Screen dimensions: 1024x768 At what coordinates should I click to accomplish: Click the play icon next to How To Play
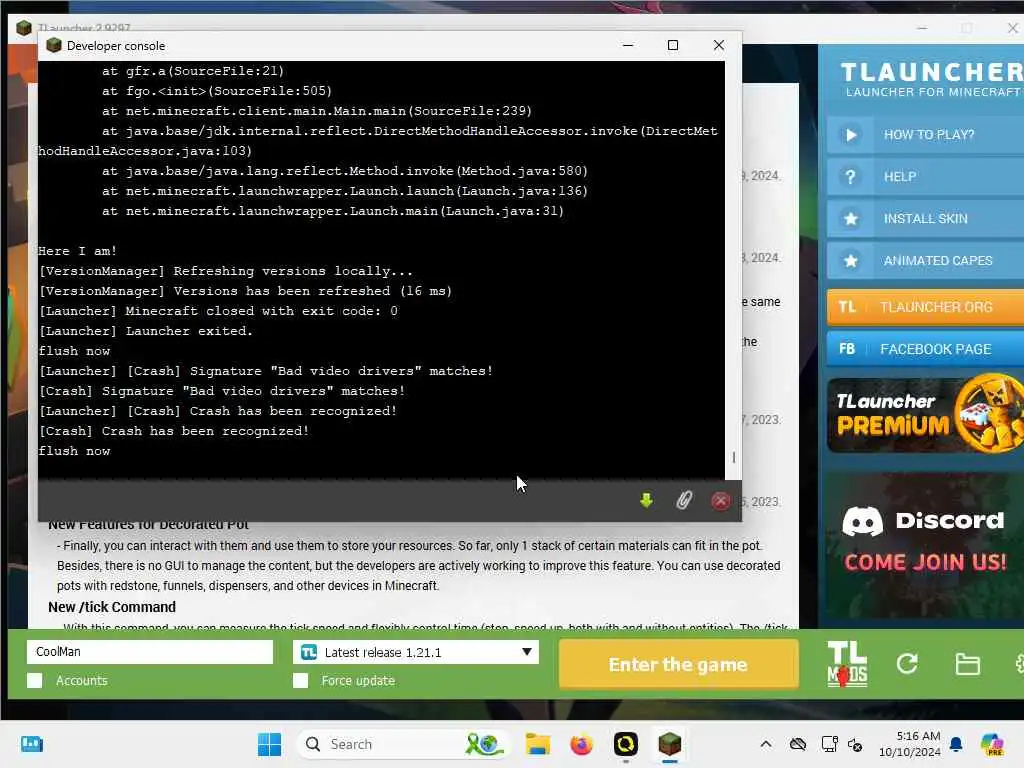coord(850,135)
